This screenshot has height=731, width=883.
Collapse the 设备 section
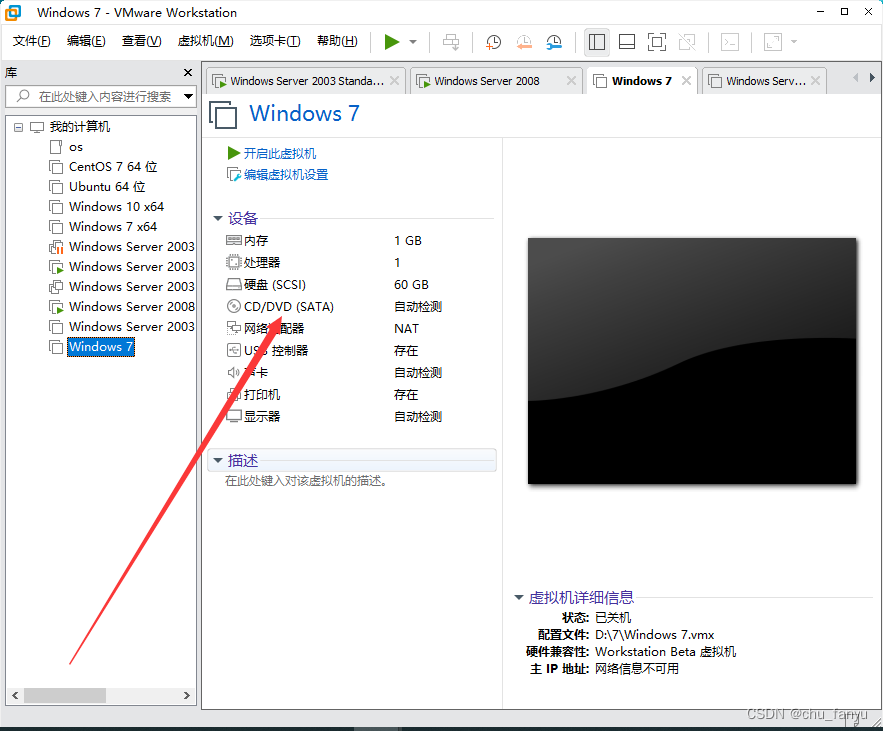tap(218, 218)
